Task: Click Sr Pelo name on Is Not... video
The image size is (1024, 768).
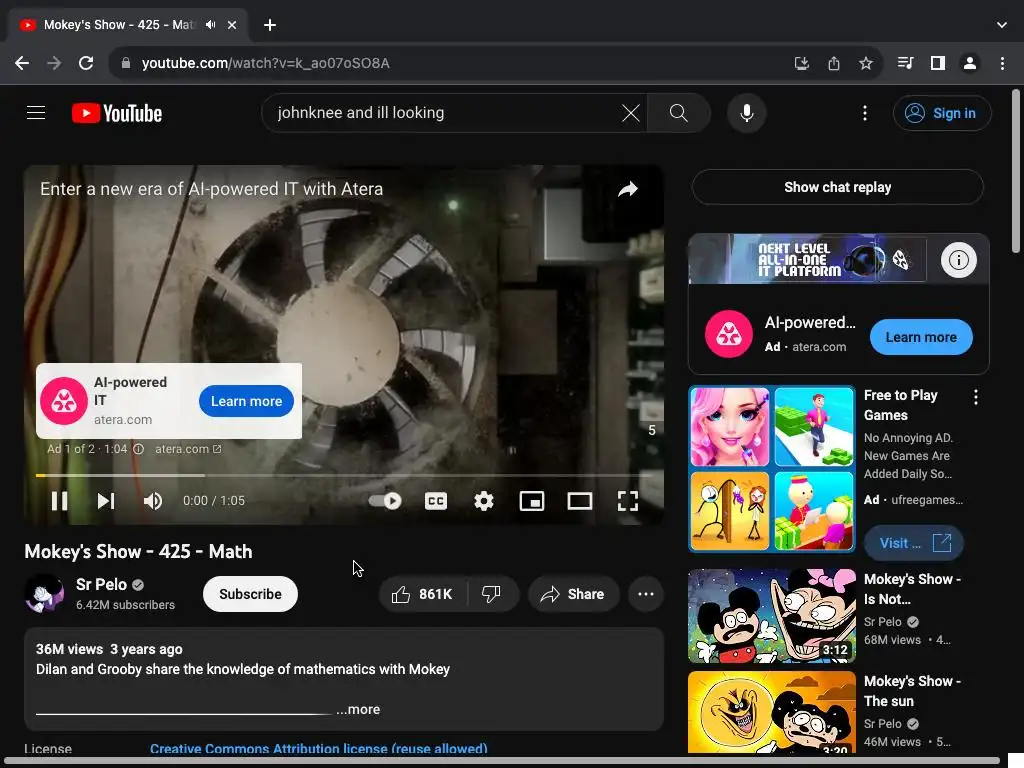Action: point(882,622)
